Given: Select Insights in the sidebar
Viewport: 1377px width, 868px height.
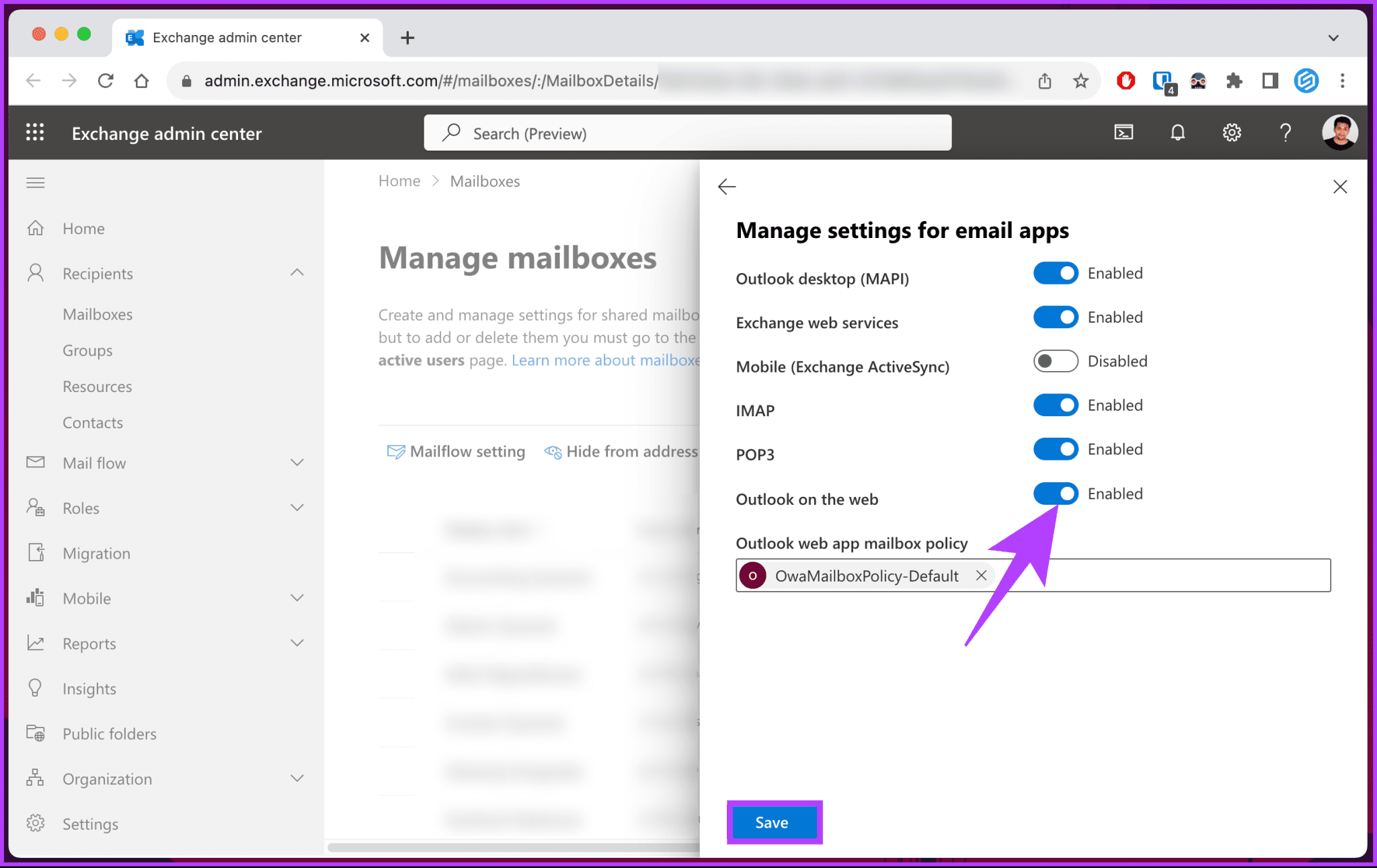Looking at the screenshot, I should pyautogui.click(x=90, y=688).
